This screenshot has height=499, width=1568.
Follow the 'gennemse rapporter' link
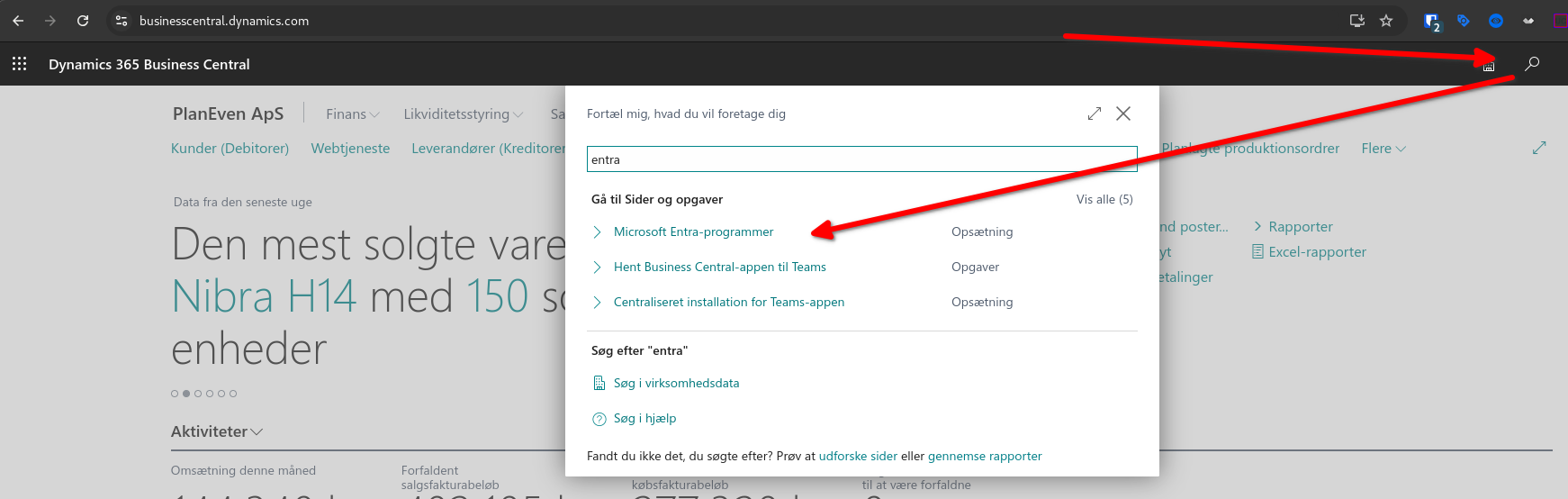(x=985, y=456)
